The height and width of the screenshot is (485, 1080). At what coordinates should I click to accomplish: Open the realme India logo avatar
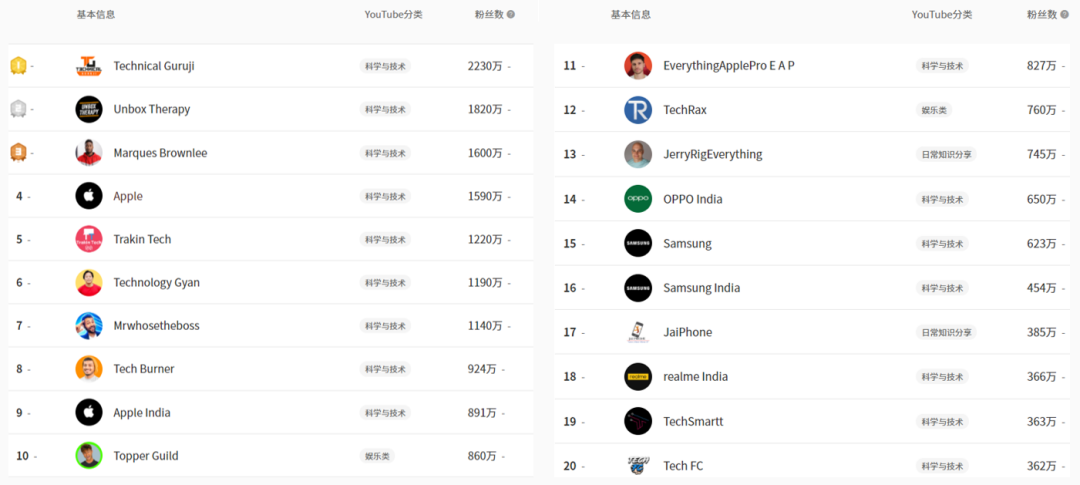click(x=638, y=377)
